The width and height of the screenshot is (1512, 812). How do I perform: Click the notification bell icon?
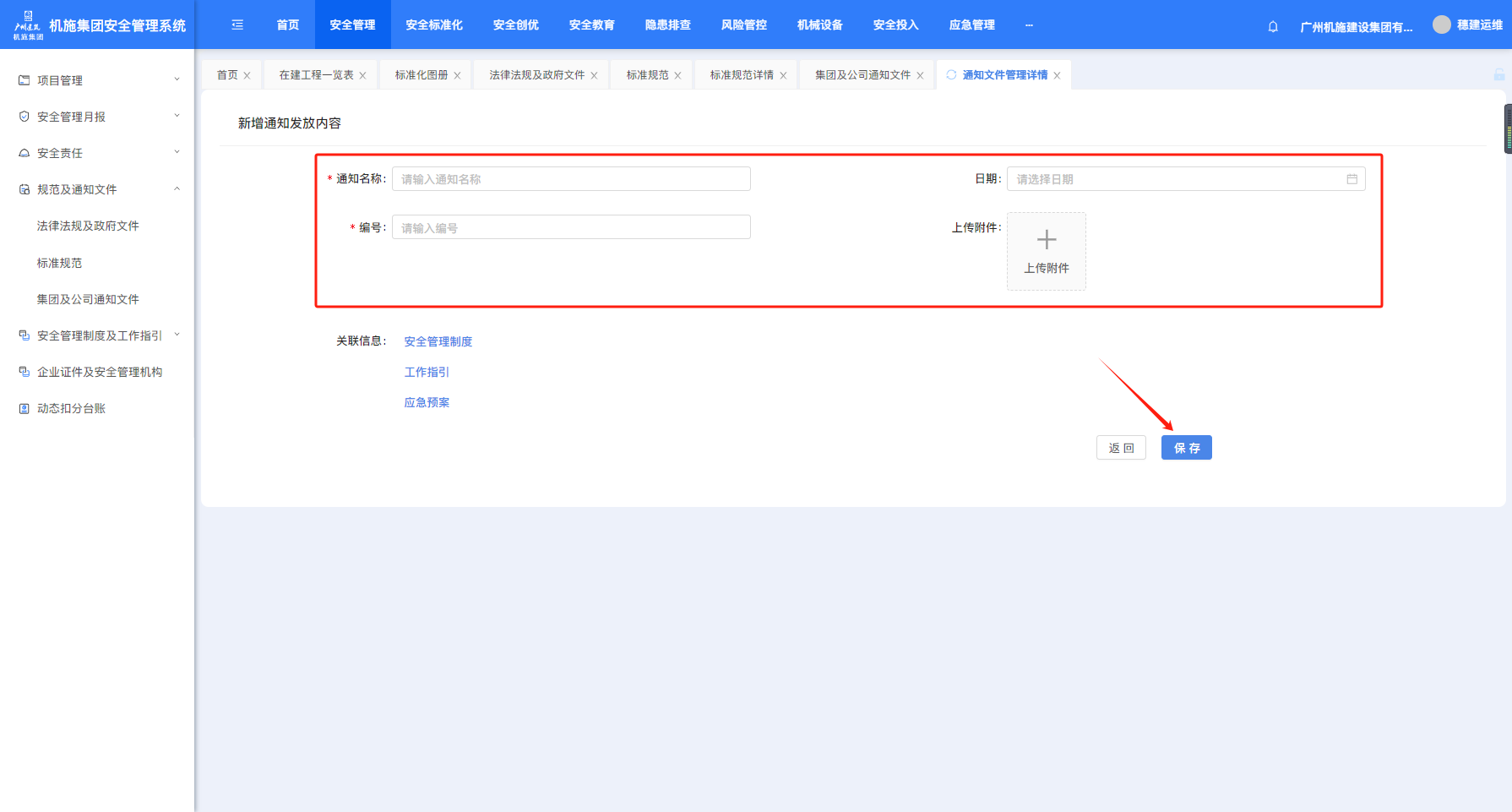[x=1273, y=26]
